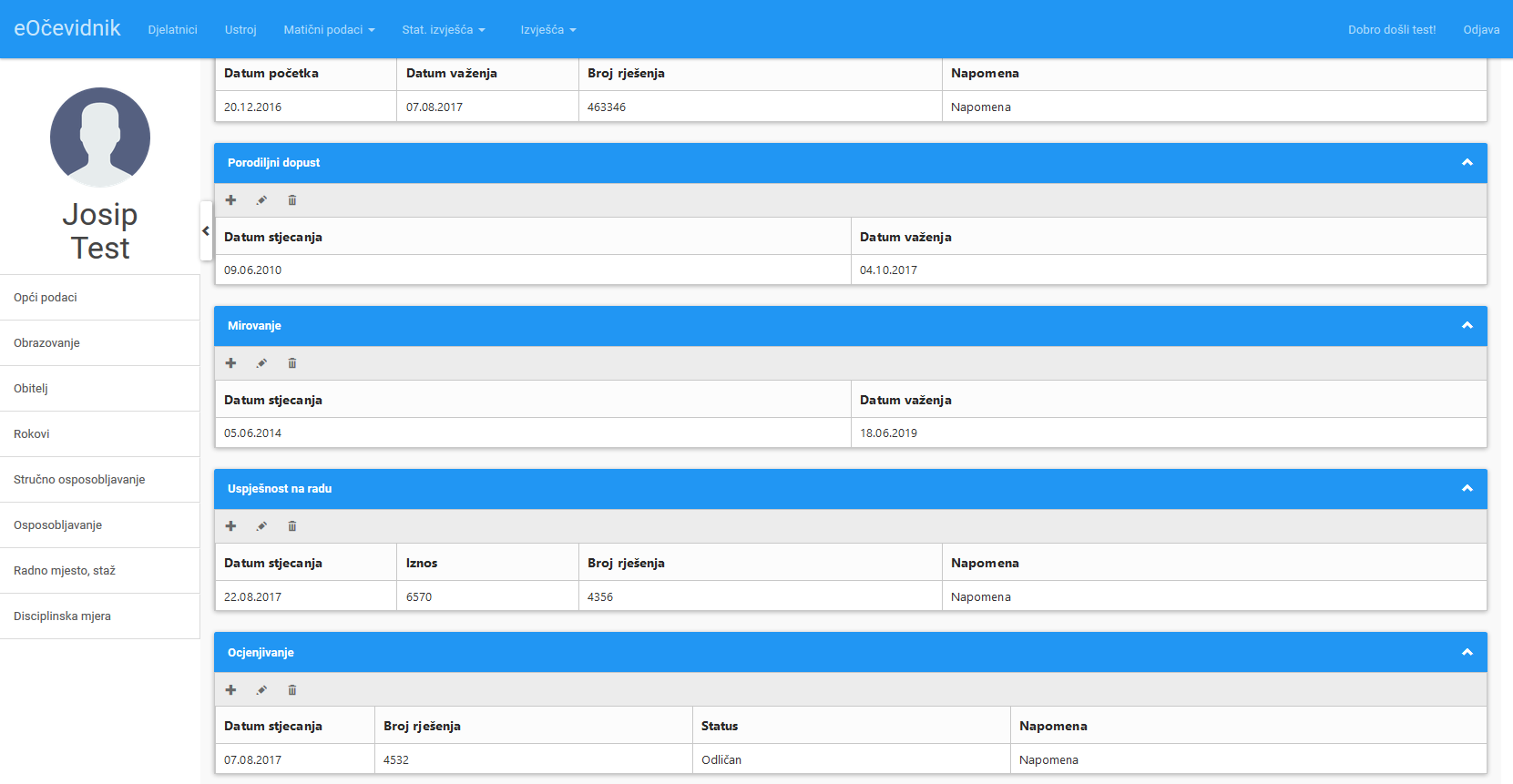Open the Obrazovanje sidebar section
Image resolution: width=1513 pixels, height=784 pixels.
point(100,343)
